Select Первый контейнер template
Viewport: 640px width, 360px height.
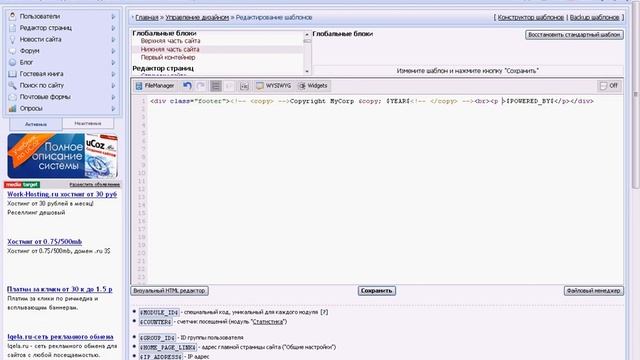tap(168, 58)
